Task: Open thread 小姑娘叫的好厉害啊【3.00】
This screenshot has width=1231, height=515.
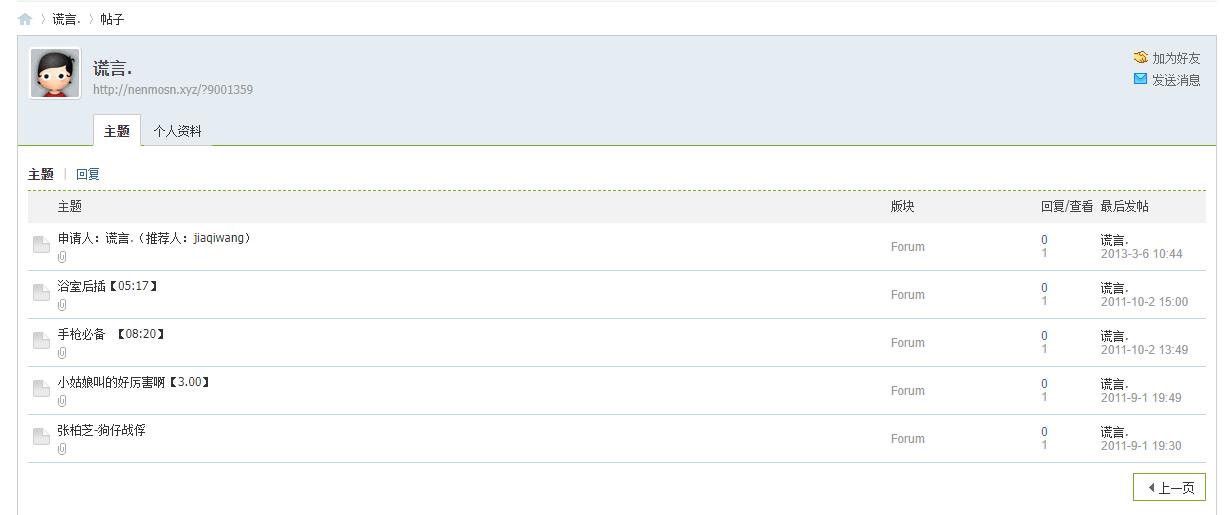Action: tap(133, 382)
